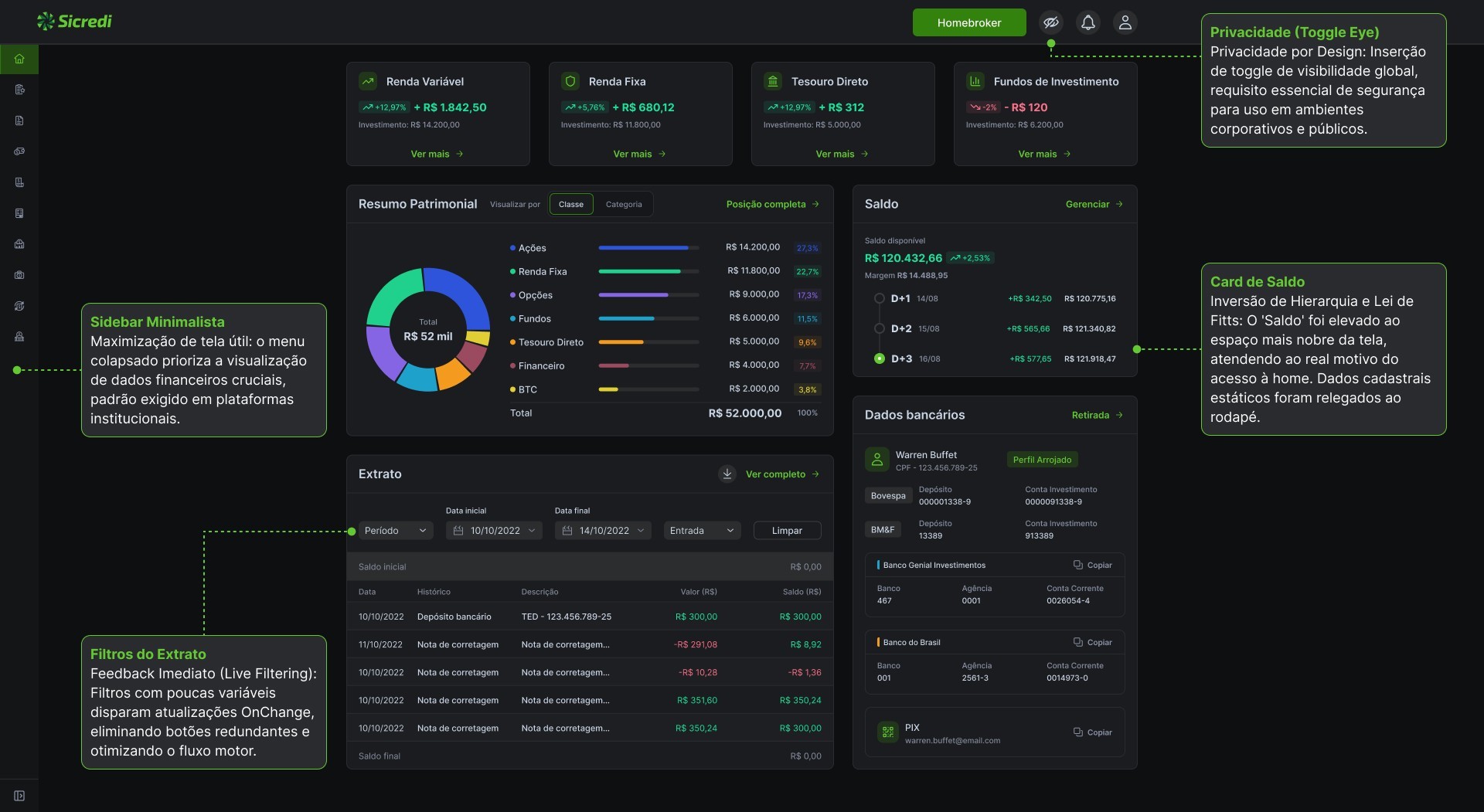Screen dimensions: 1484x812
Task: Click the Homebroker button
Action: click(x=969, y=22)
